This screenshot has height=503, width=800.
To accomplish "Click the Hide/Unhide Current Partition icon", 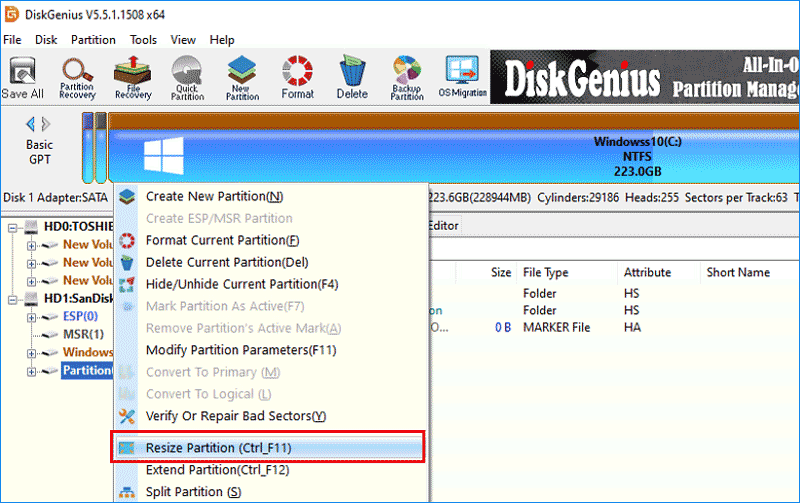I will tap(127, 285).
